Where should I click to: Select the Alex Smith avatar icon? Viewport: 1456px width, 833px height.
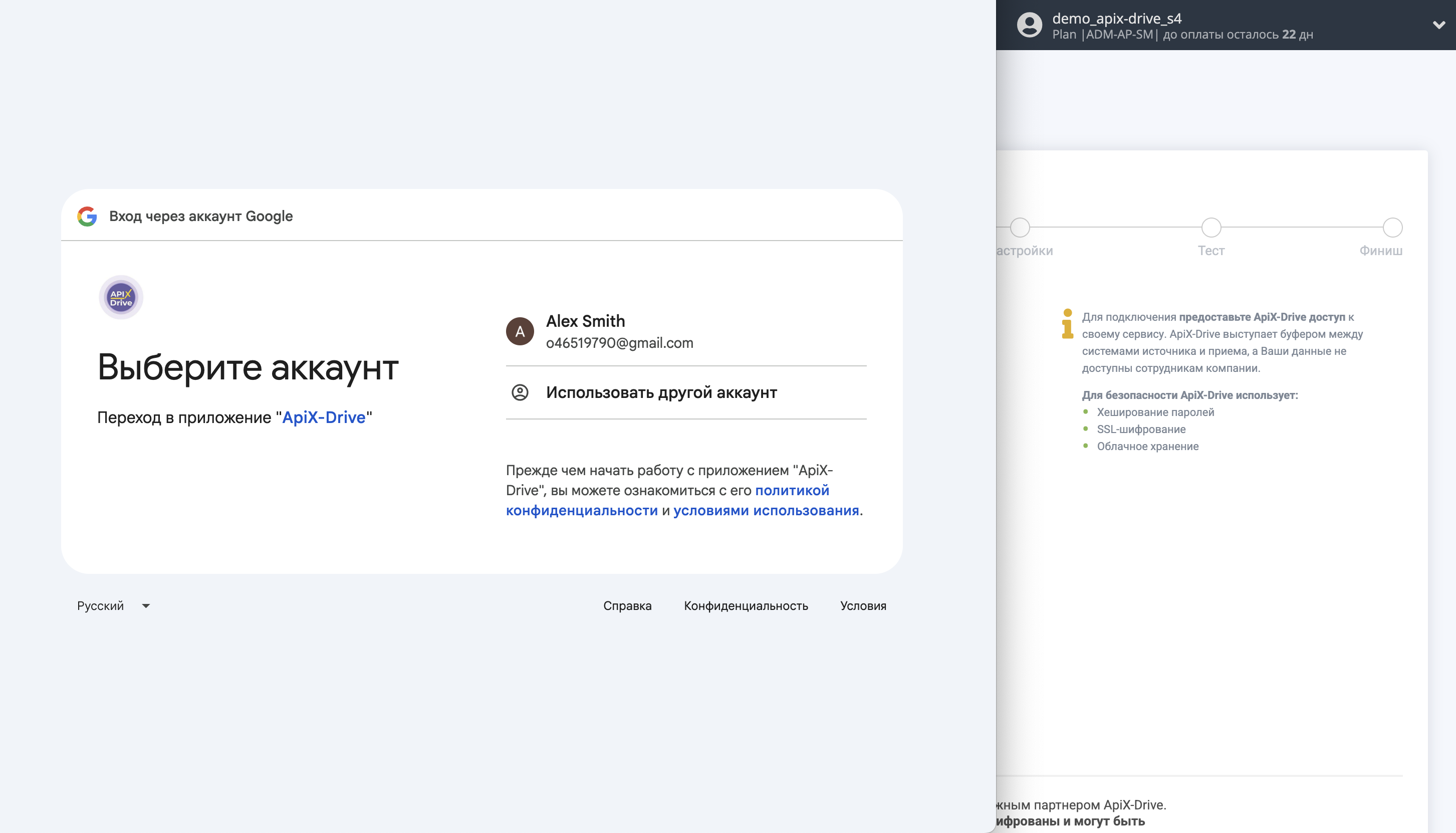(x=520, y=331)
